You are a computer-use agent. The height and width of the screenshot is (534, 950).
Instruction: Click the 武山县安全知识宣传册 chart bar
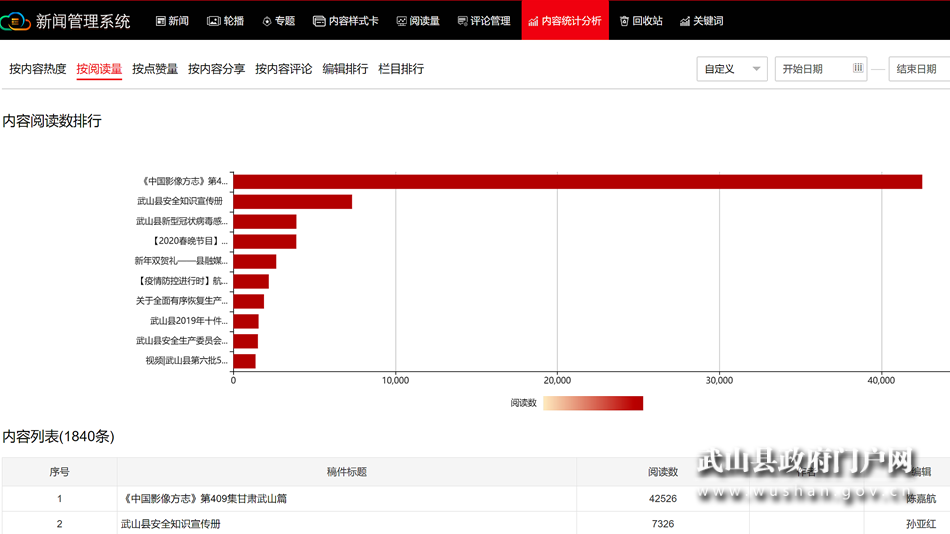click(292, 201)
